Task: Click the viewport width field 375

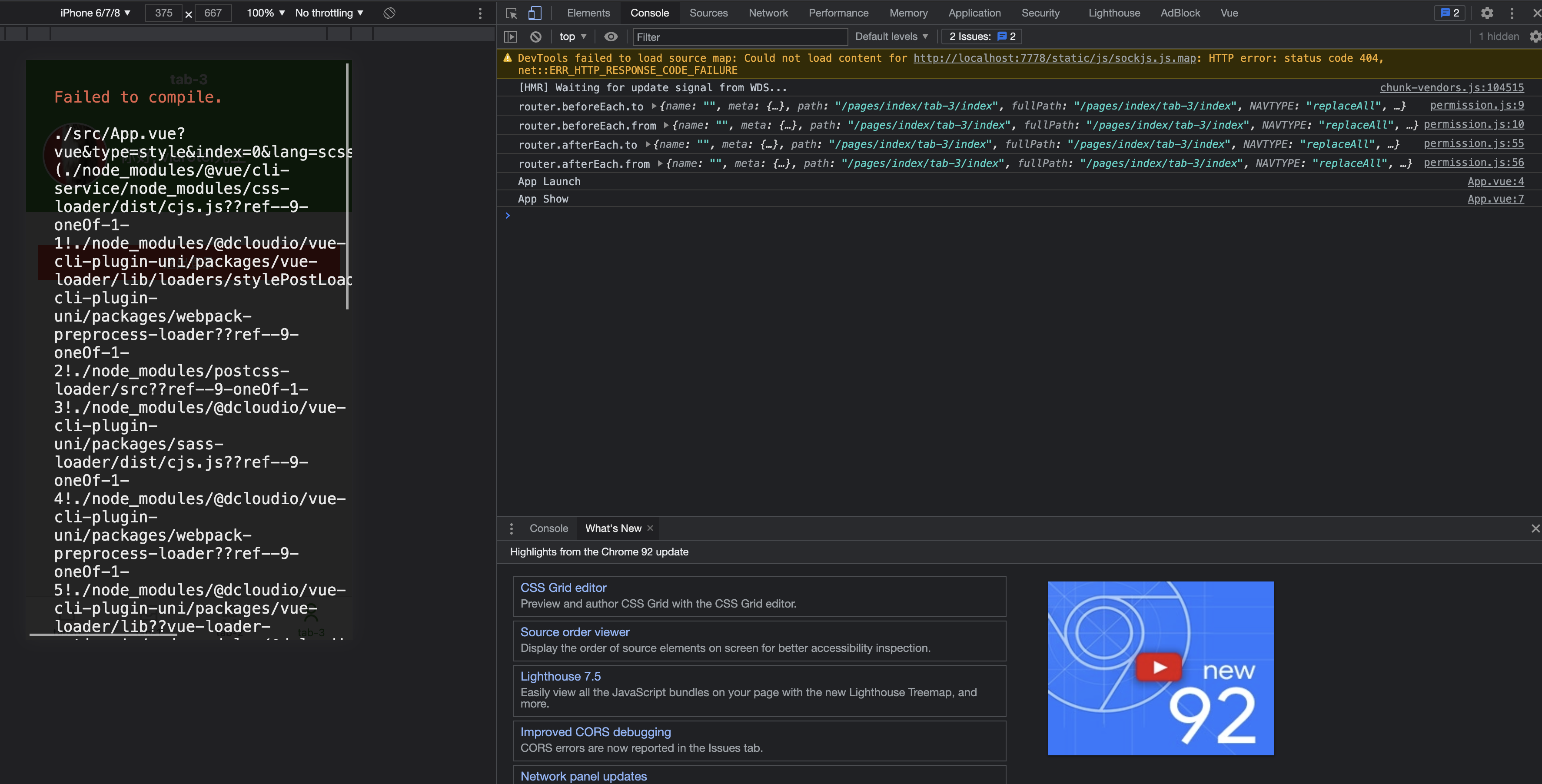Action: 163,13
